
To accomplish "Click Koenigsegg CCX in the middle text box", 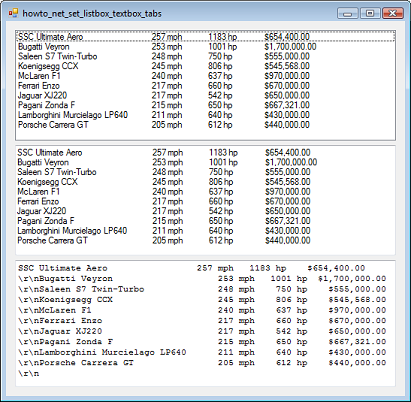I will point(47,182).
